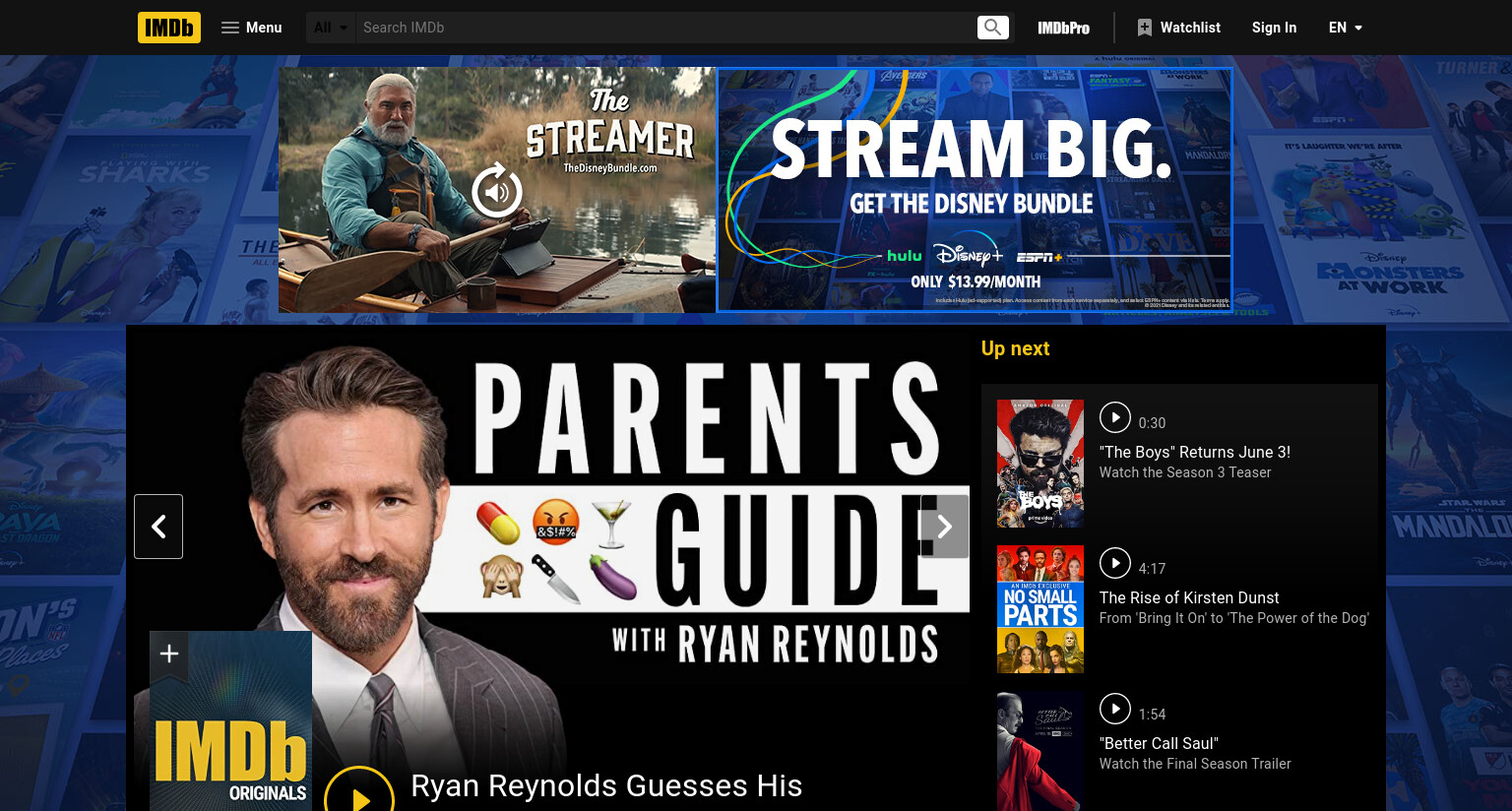1512x811 pixels.
Task: Open the Stream Big Disney Bundle banner
Action: [975, 190]
